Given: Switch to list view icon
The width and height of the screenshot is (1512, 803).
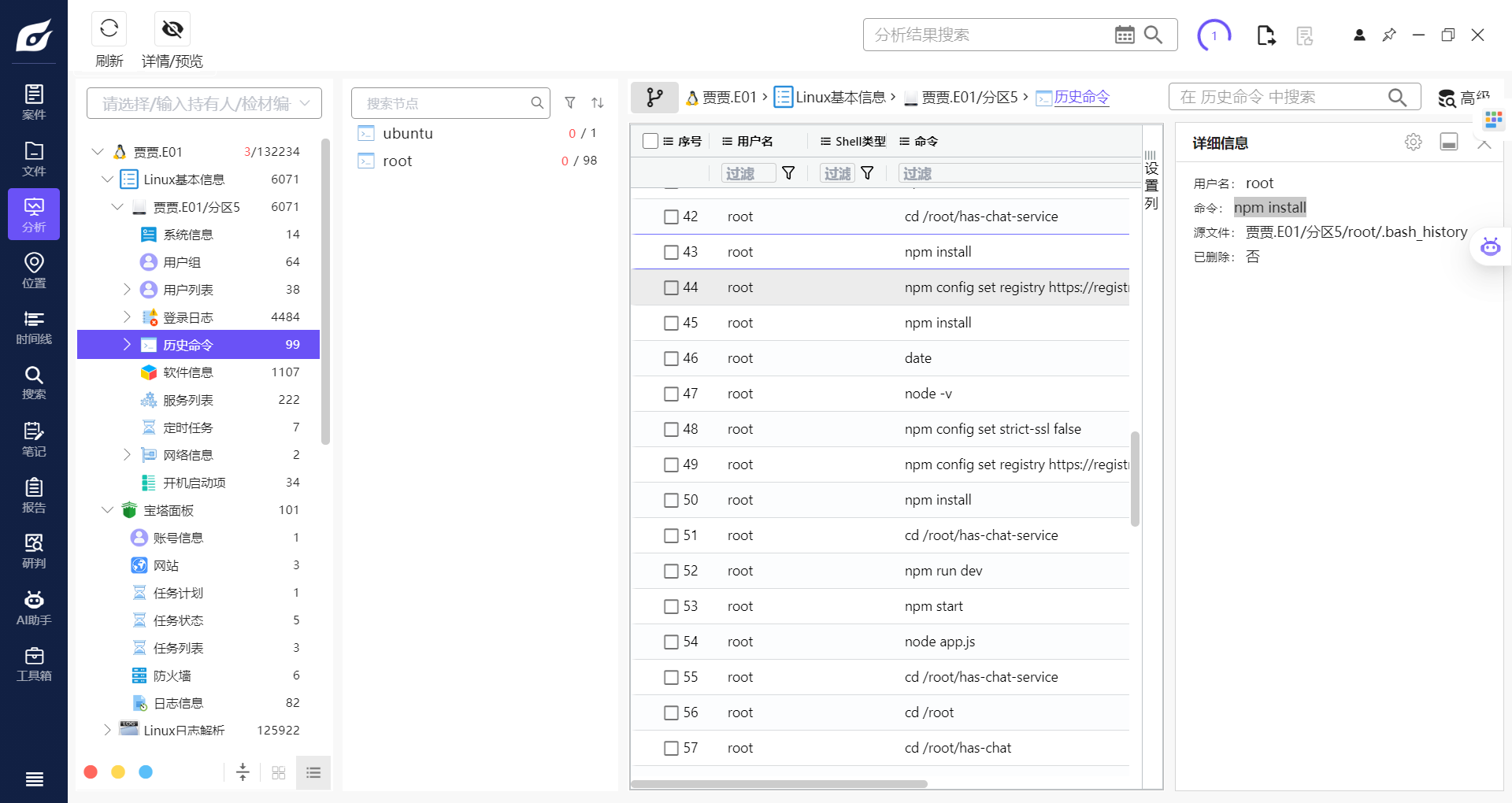Looking at the screenshot, I should tap(313, 772).
